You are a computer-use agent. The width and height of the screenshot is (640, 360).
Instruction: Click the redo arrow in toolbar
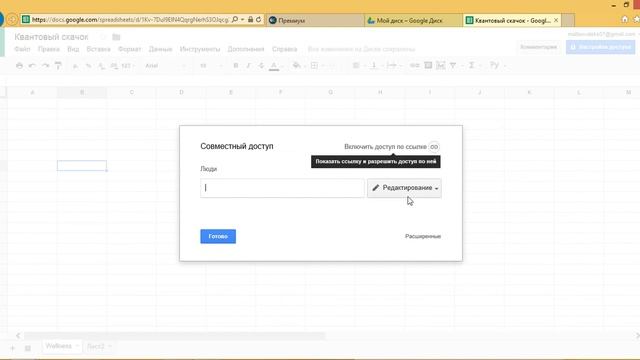(45, 66)
